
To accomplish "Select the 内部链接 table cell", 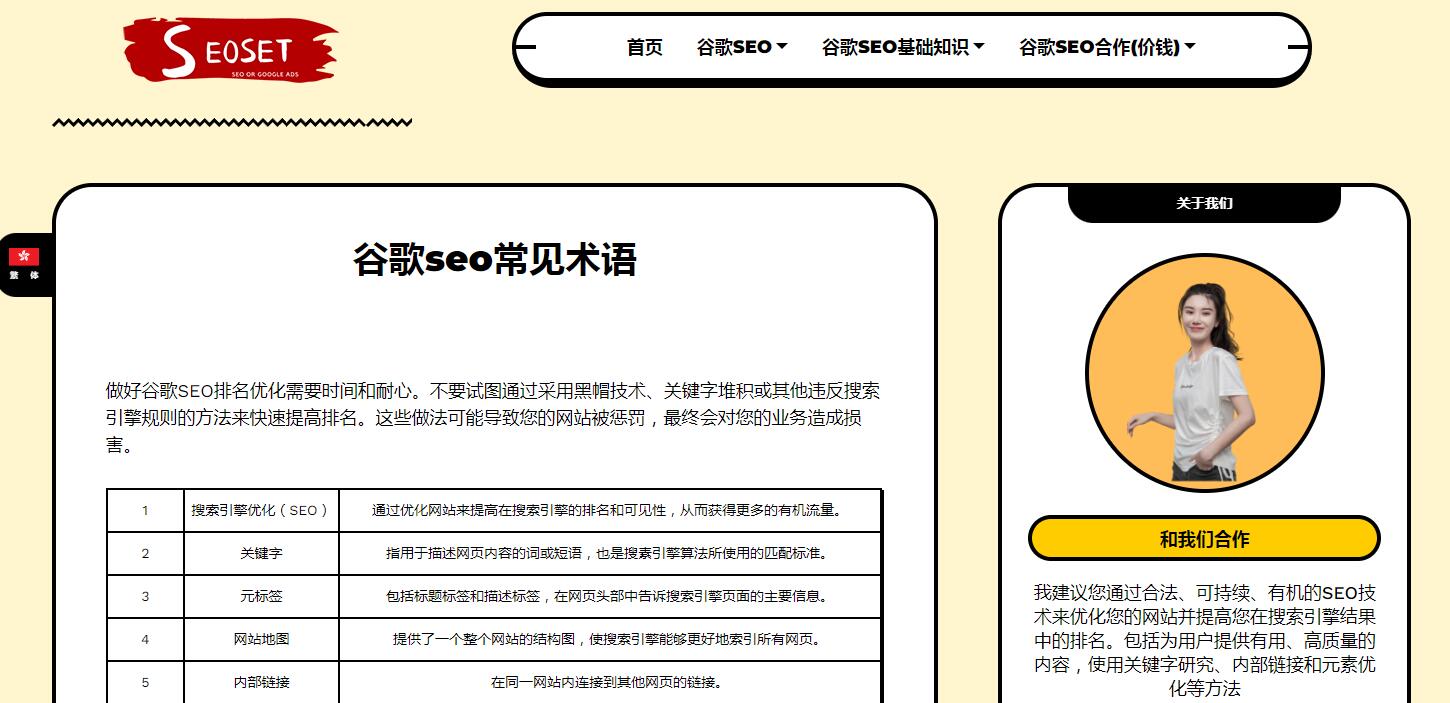I will pos(261,682).
